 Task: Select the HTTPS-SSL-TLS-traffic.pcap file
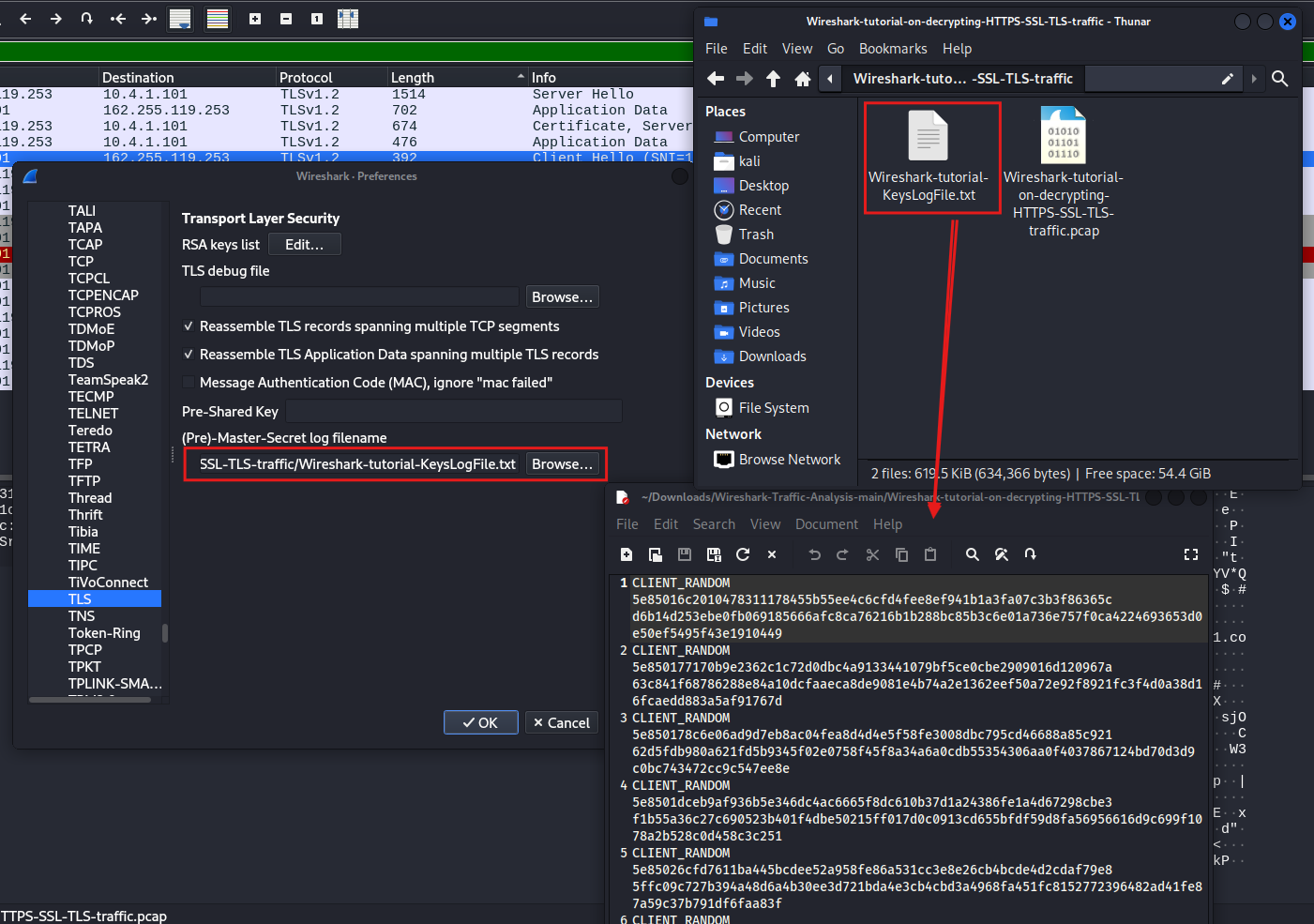point(1064,172)
